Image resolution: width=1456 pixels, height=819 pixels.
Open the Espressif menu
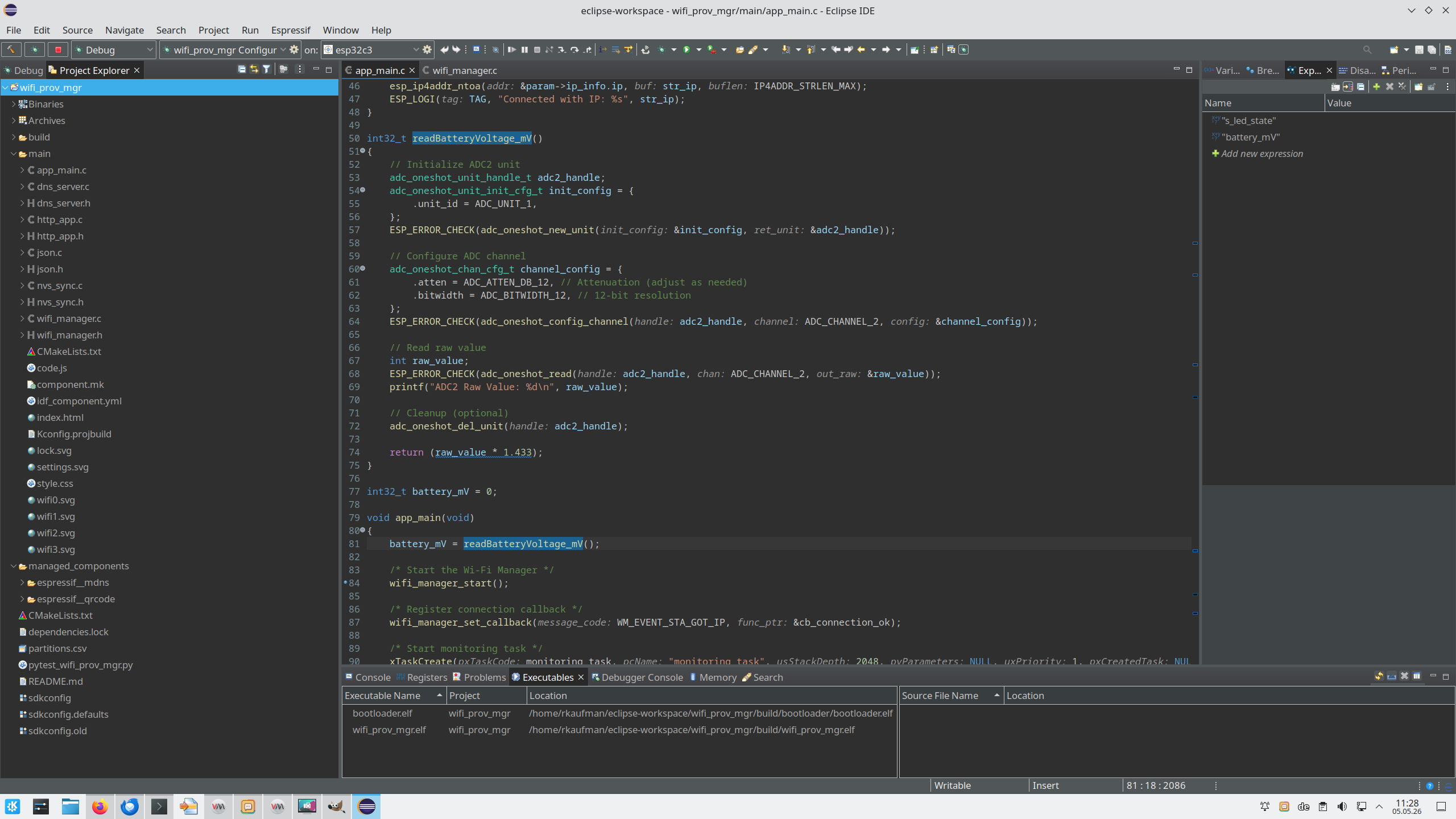pyautogui.click(x=291, y=30)
